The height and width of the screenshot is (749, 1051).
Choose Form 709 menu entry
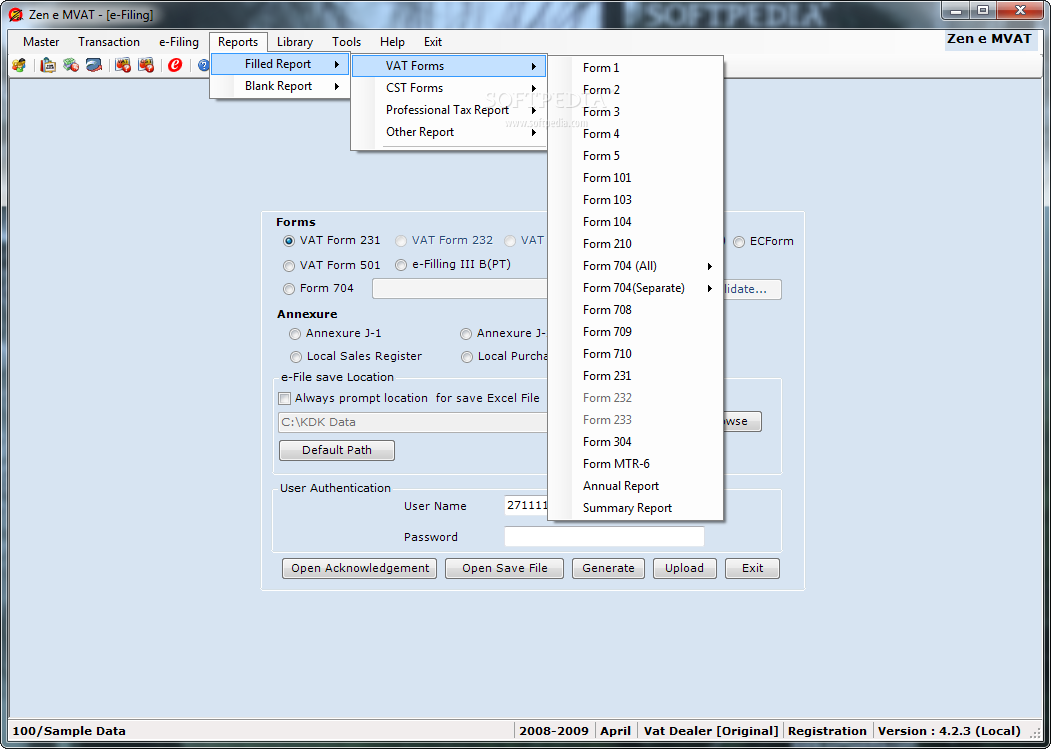pyautogui.click(x=635, y=332)
